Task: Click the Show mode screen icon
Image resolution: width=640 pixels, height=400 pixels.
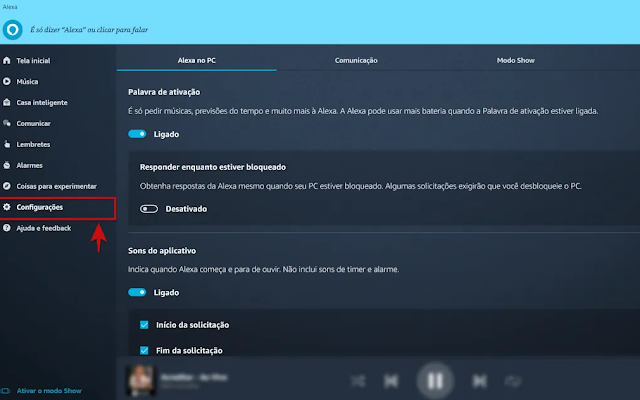Action: (x=6, y=391)
